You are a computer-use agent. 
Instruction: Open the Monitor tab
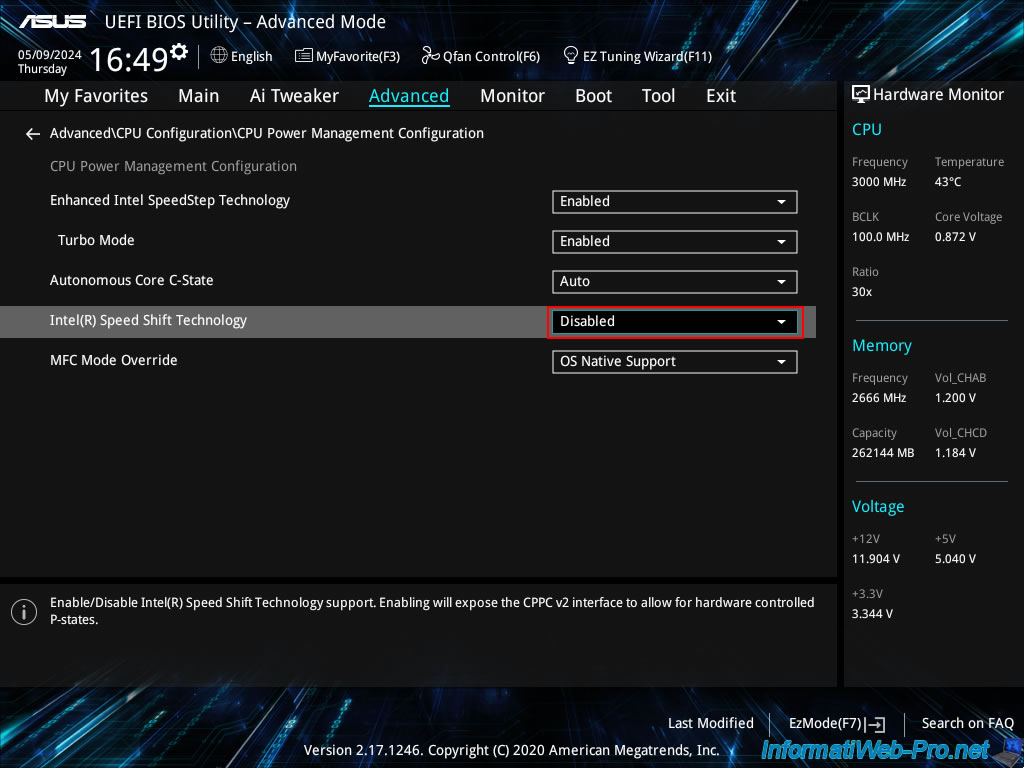512,96
